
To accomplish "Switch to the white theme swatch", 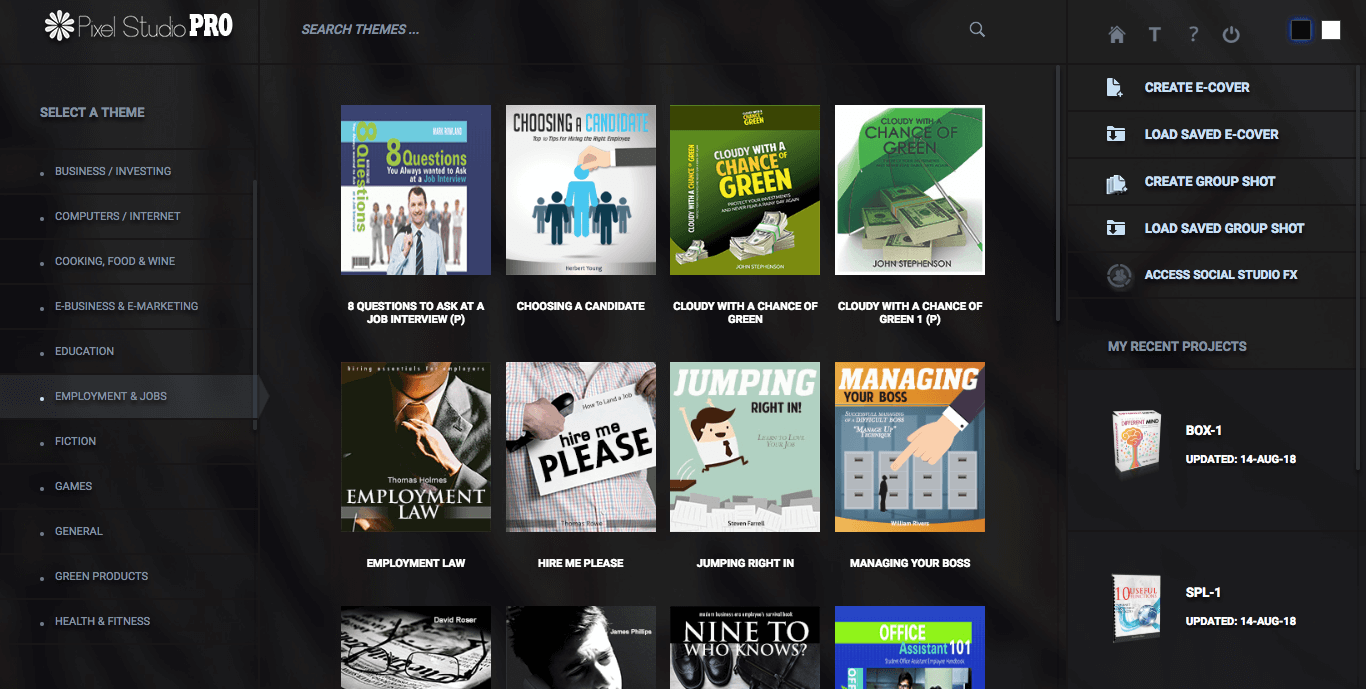I will pyautogui.click(x=1331, y=30).
